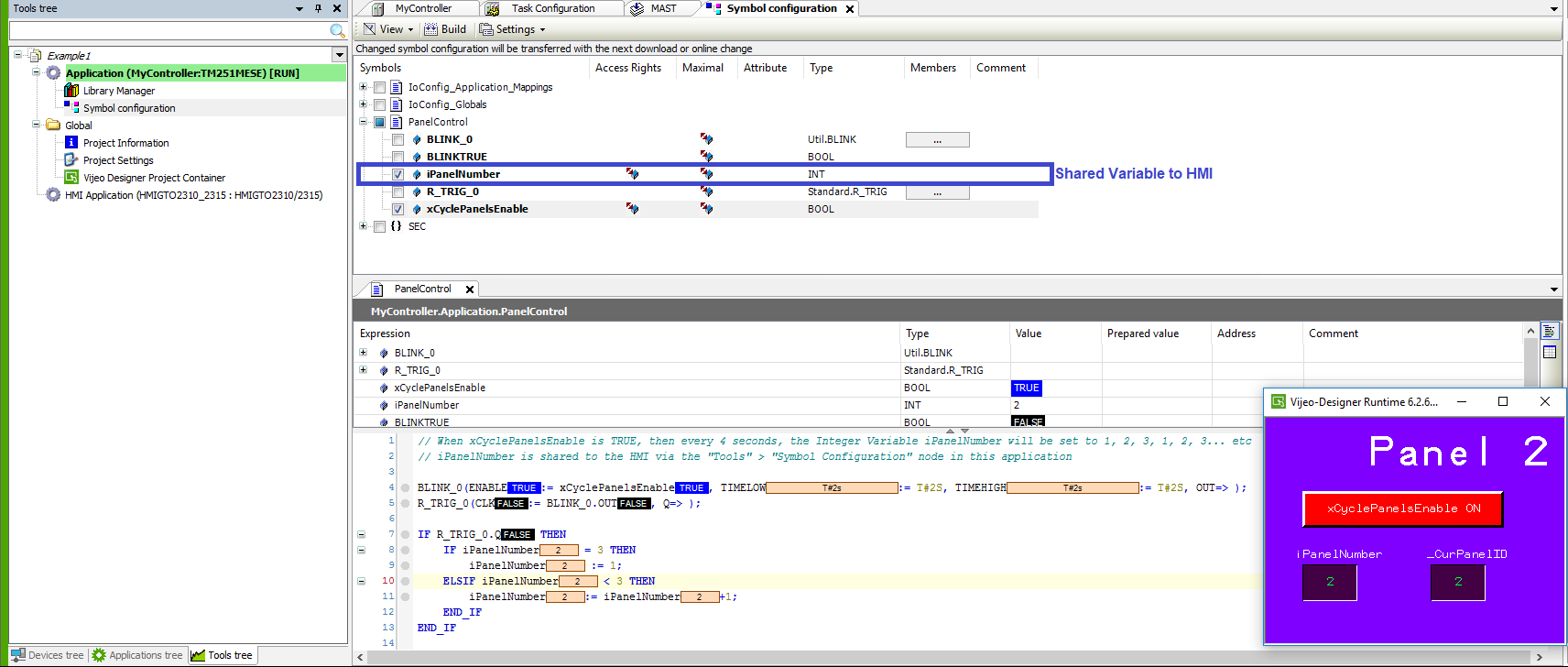
Task: Switch to the Devices tree tab
Action: [x=48, y=655]
